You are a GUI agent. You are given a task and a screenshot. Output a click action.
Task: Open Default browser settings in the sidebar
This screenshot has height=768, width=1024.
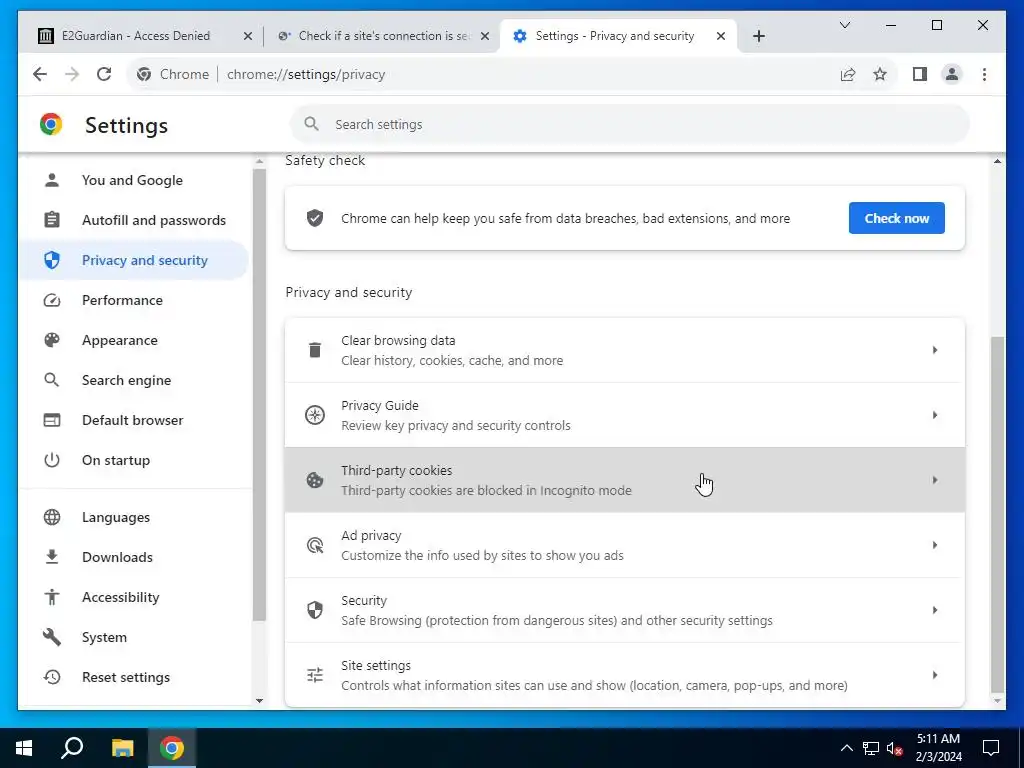tap(133, 420)
